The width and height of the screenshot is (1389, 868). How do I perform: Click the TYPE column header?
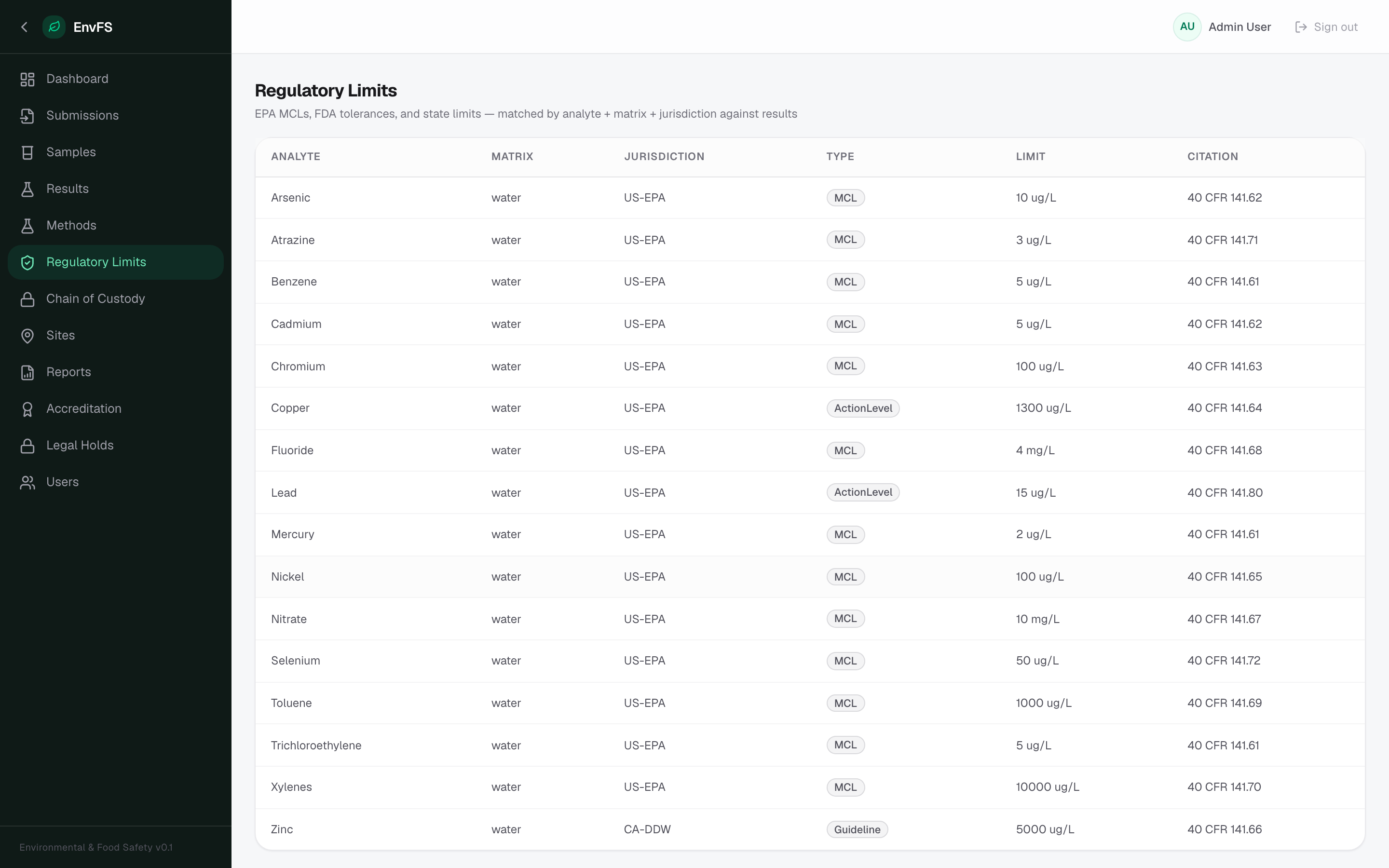tap(840, 157)
